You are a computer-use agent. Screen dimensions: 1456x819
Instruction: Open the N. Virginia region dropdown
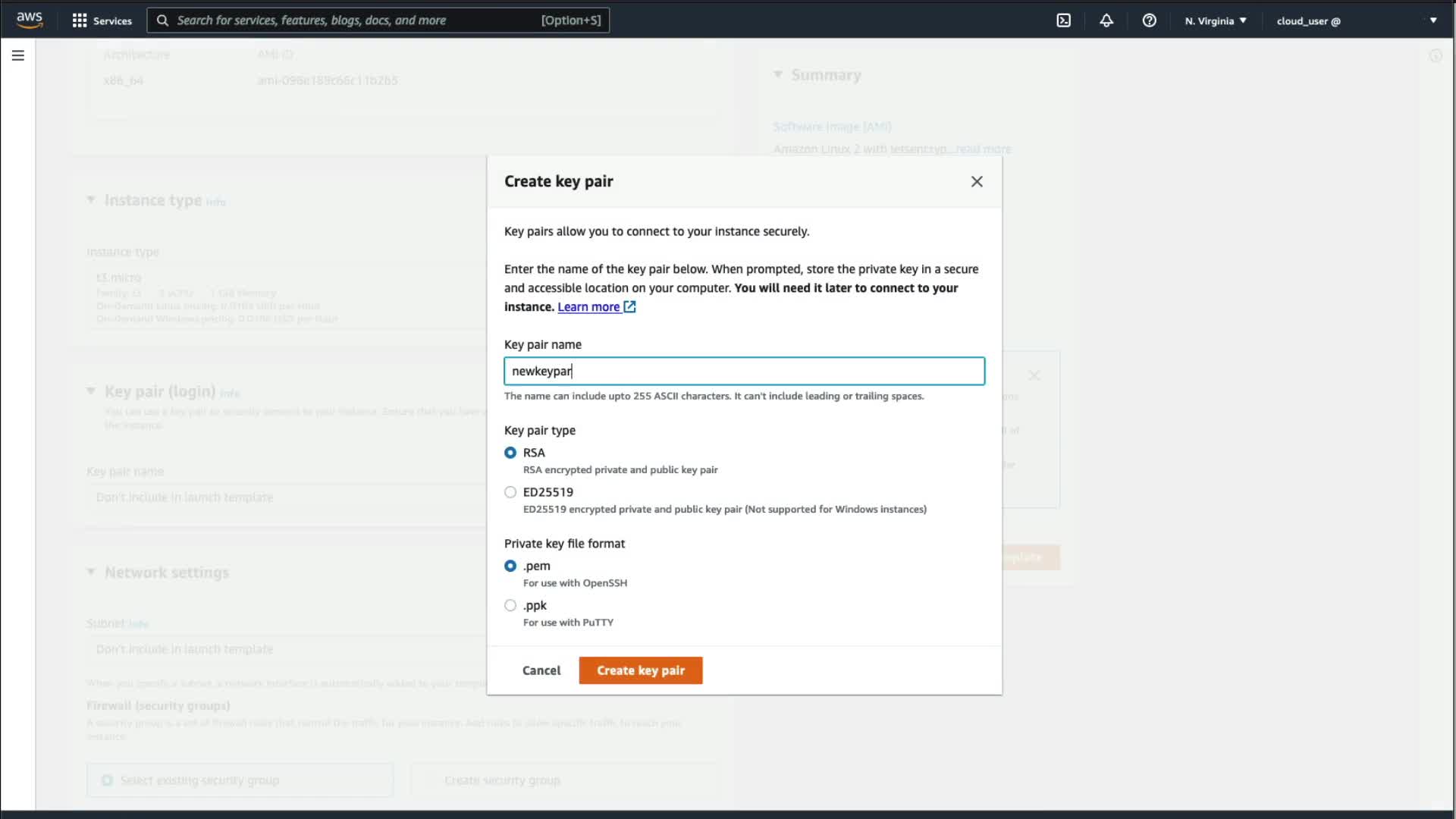(x=1216, y=20)
